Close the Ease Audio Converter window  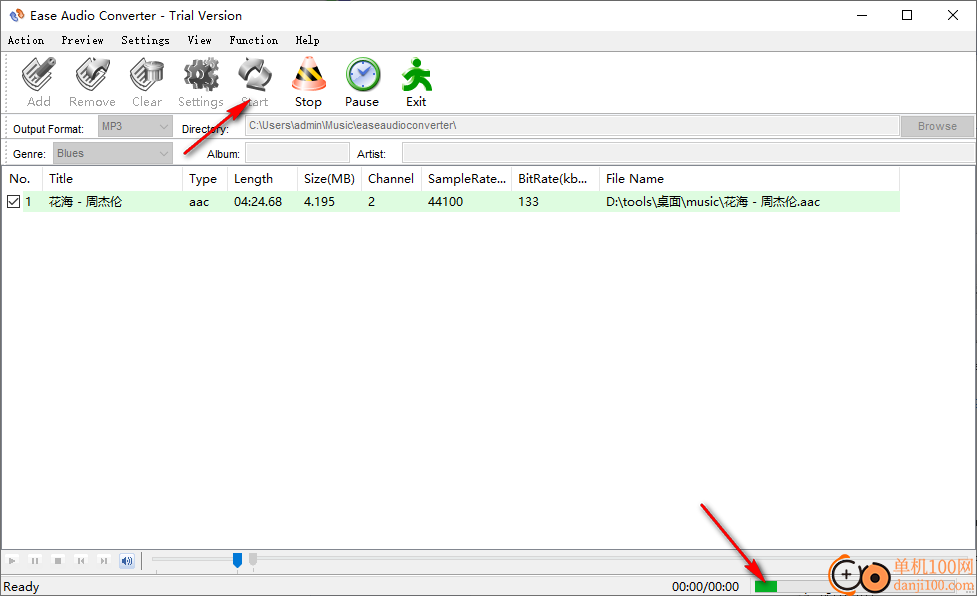(953, 15)
